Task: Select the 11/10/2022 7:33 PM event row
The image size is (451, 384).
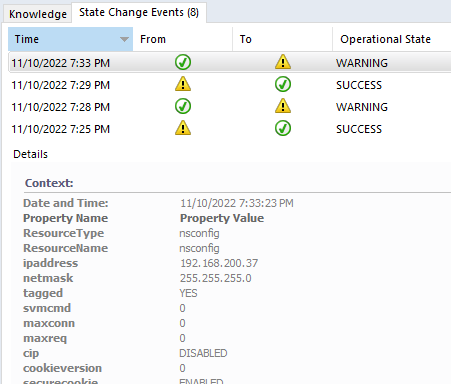Action: 230,62
